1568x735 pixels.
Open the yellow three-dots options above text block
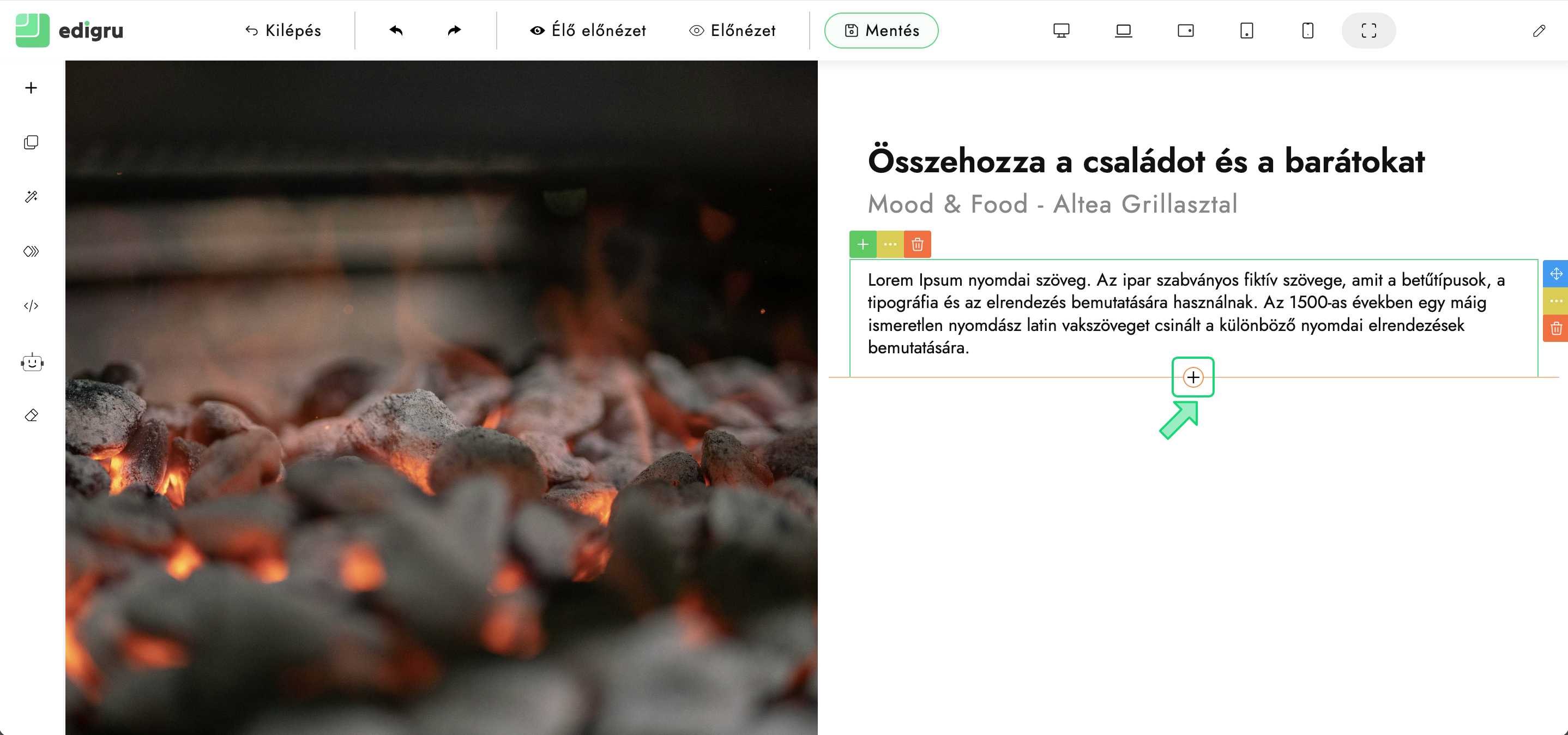point(890,244)
